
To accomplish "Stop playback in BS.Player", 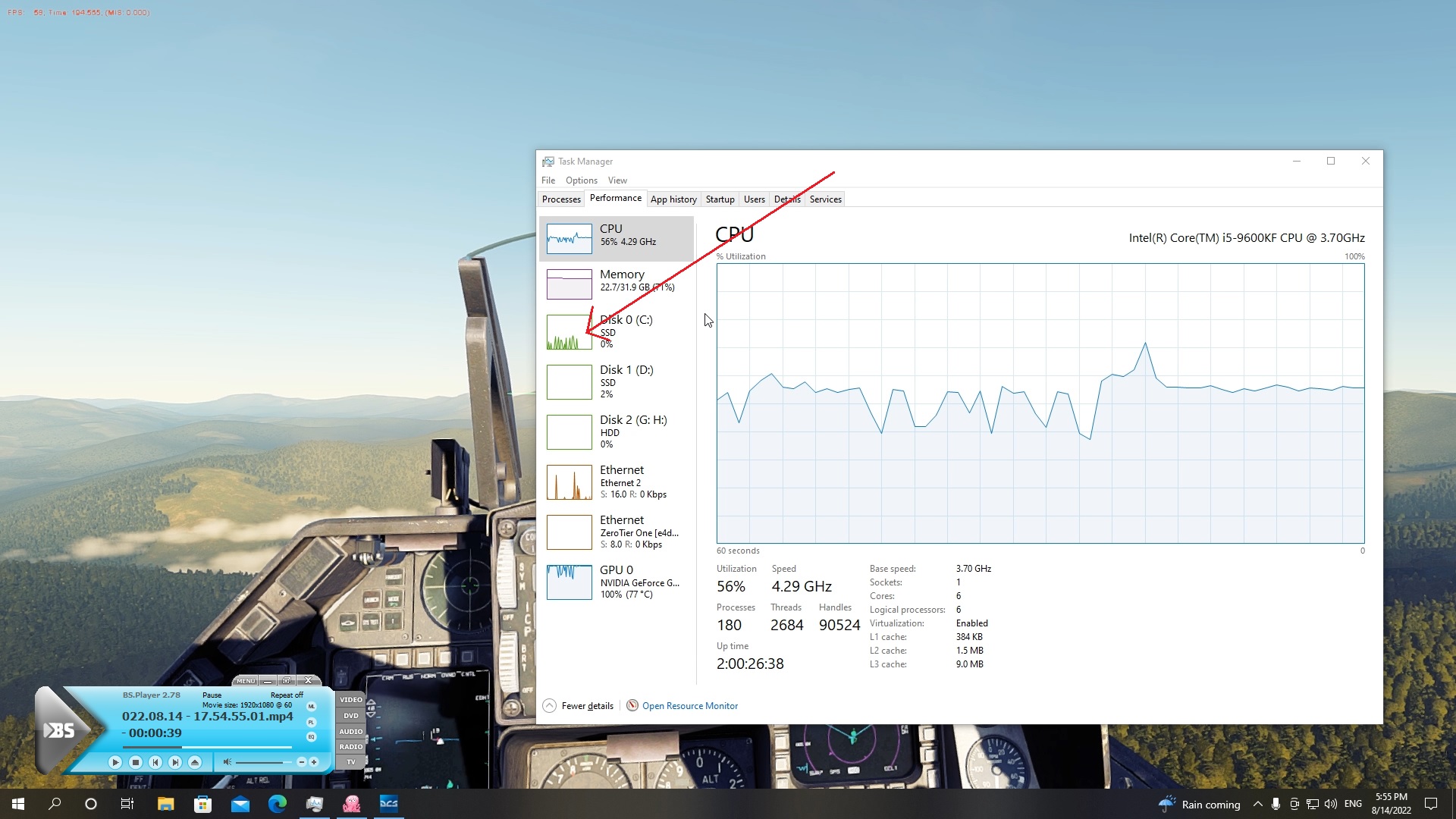I will click(135, 762).
